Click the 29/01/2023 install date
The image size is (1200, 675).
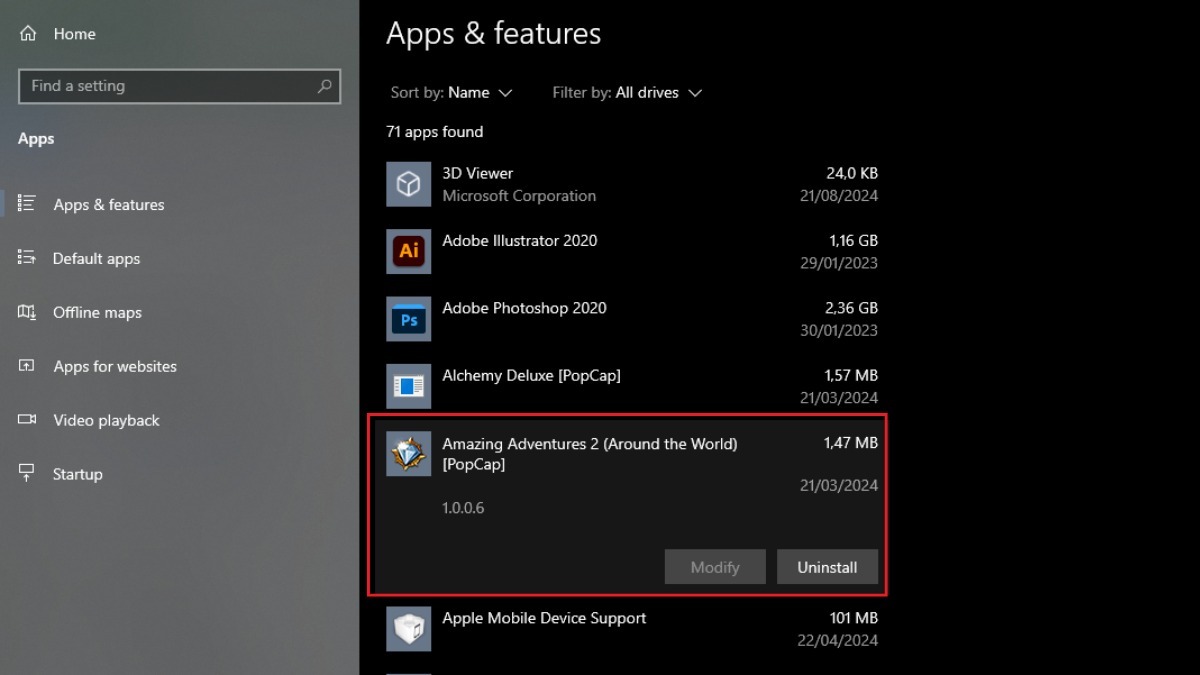pos(839,263)
